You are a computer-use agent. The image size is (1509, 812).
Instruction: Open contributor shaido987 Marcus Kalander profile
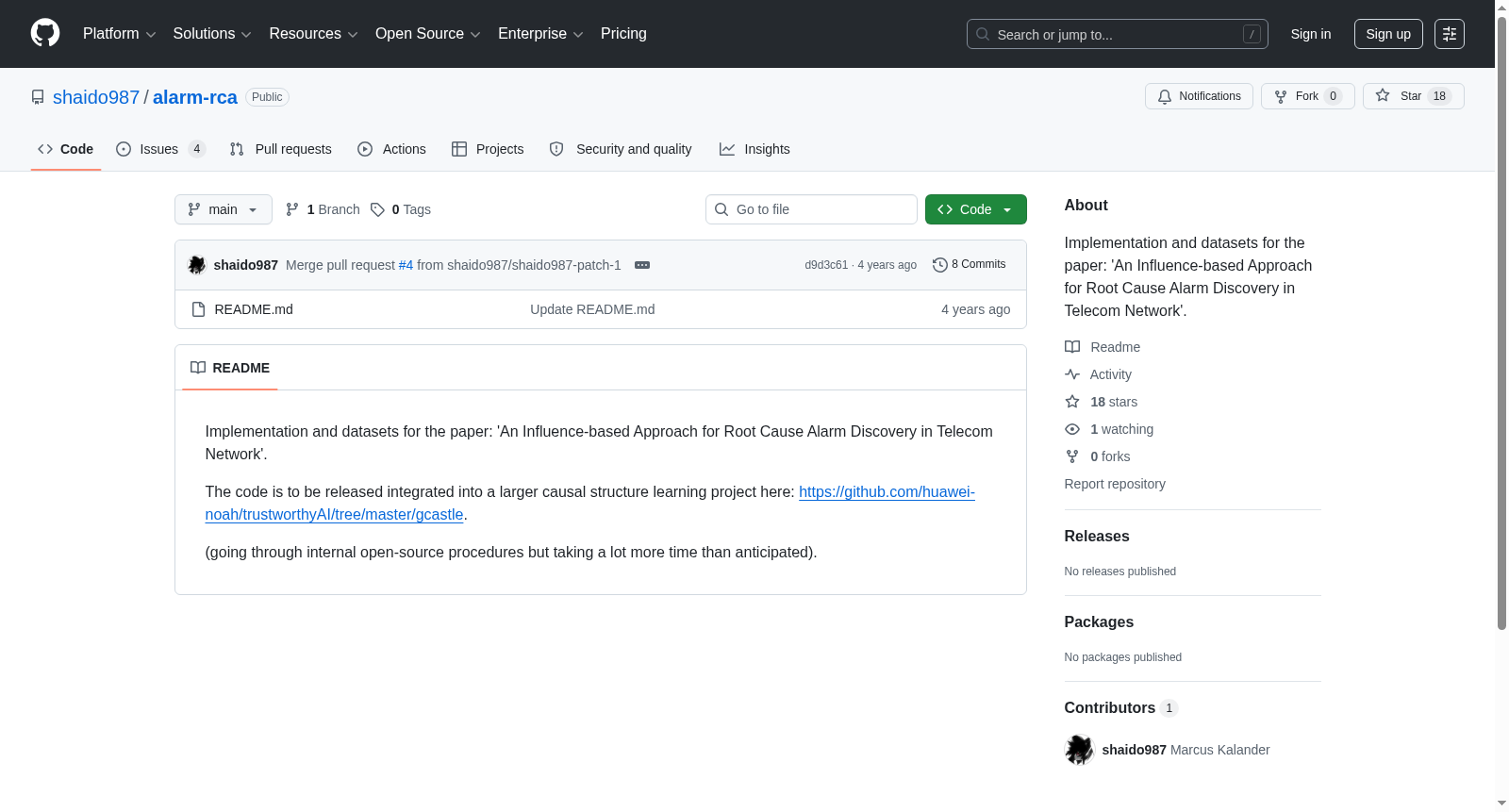(1186, 750)
